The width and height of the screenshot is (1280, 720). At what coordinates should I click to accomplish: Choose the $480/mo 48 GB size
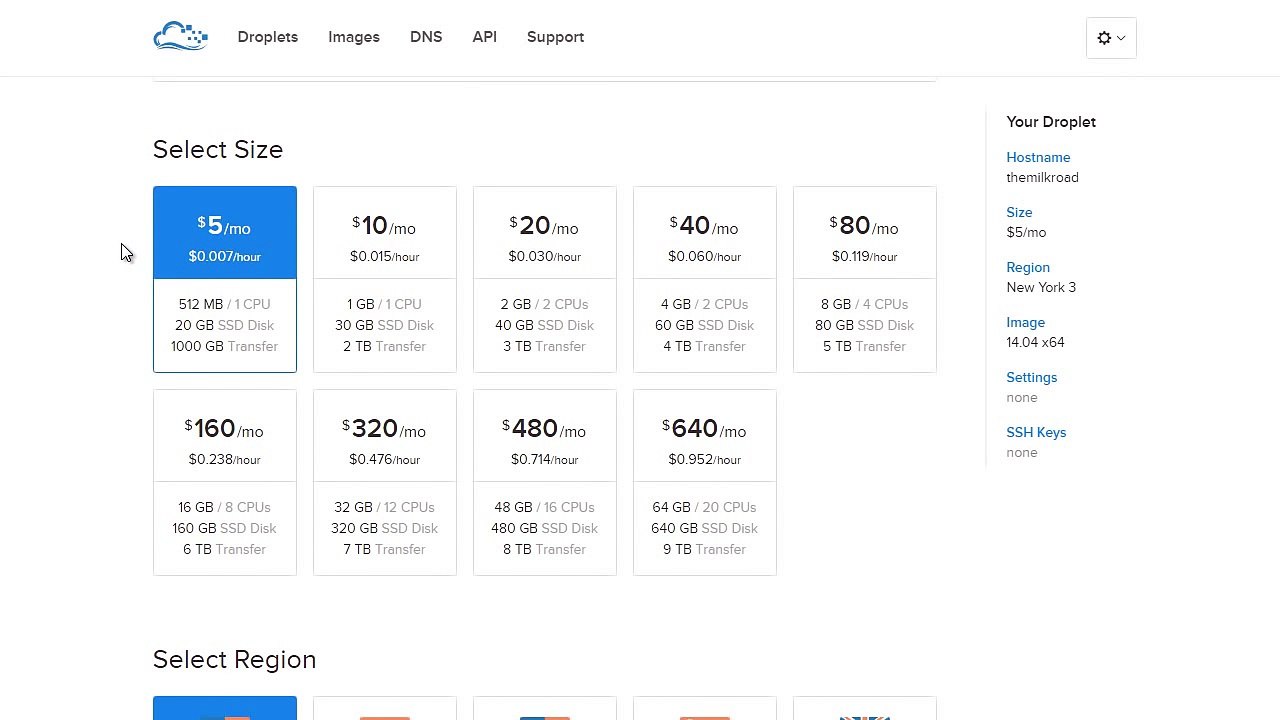pyautogui.click(x=545, y=482)
